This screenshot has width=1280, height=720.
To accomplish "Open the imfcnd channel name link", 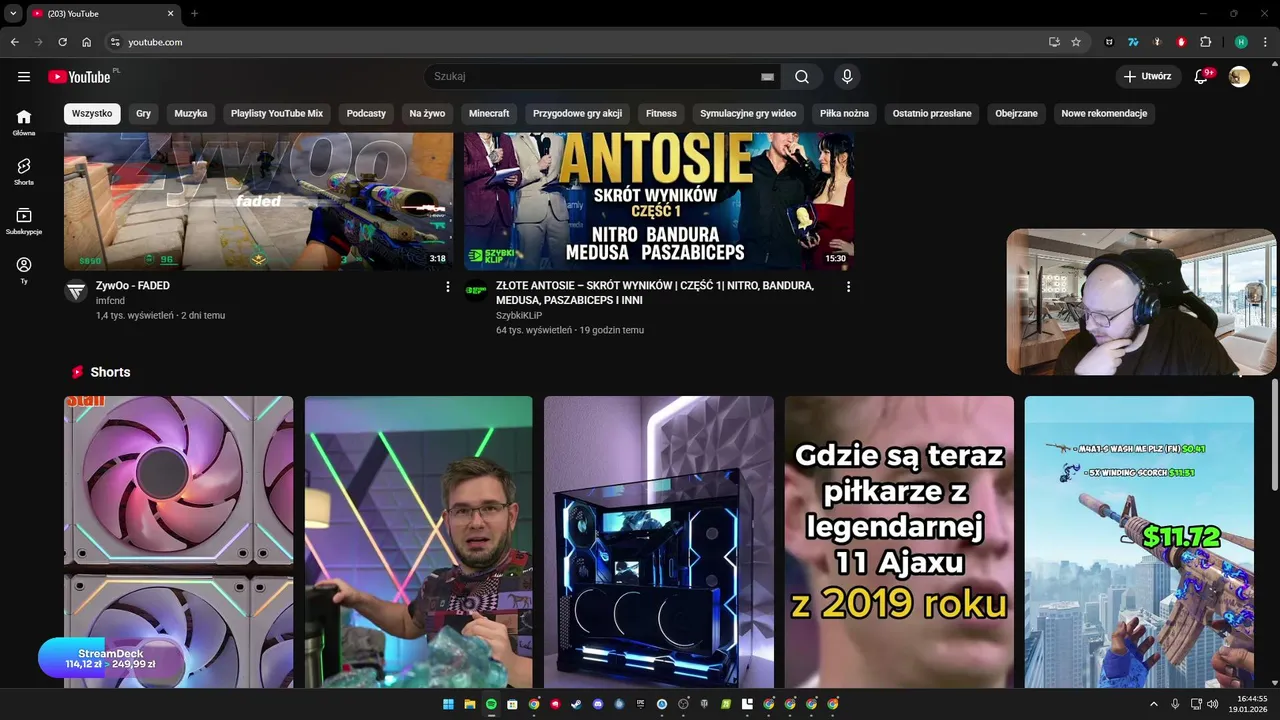I will (110, 301).
